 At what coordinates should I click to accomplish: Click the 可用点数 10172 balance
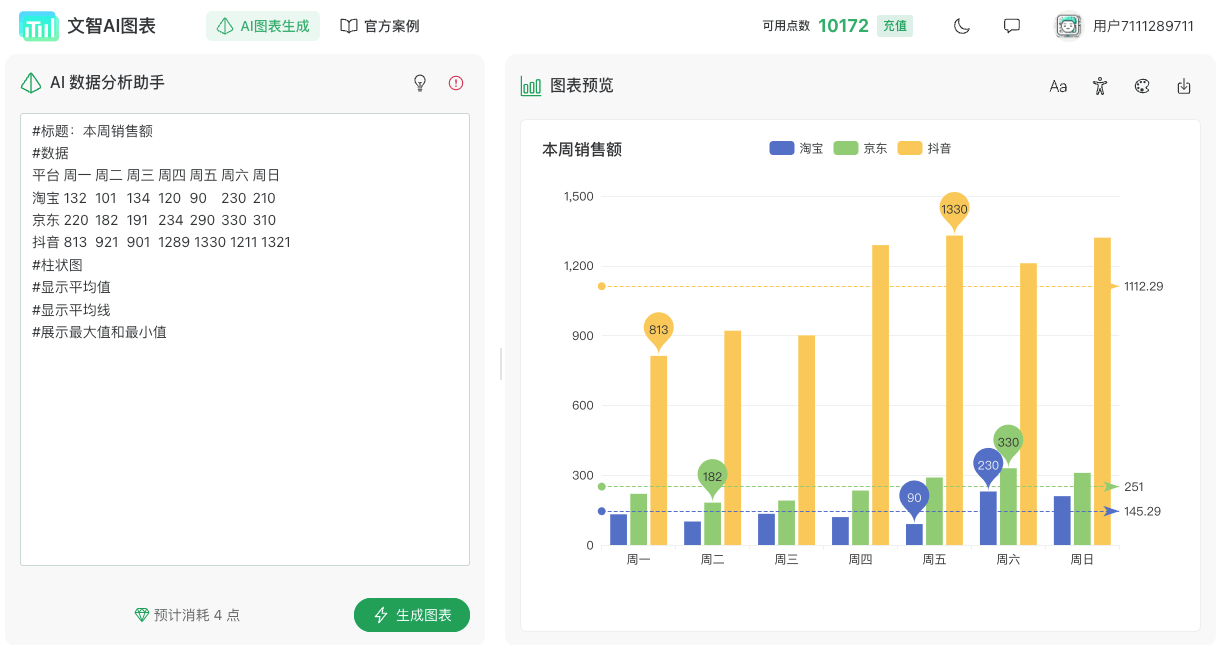(x=816, y=26)
